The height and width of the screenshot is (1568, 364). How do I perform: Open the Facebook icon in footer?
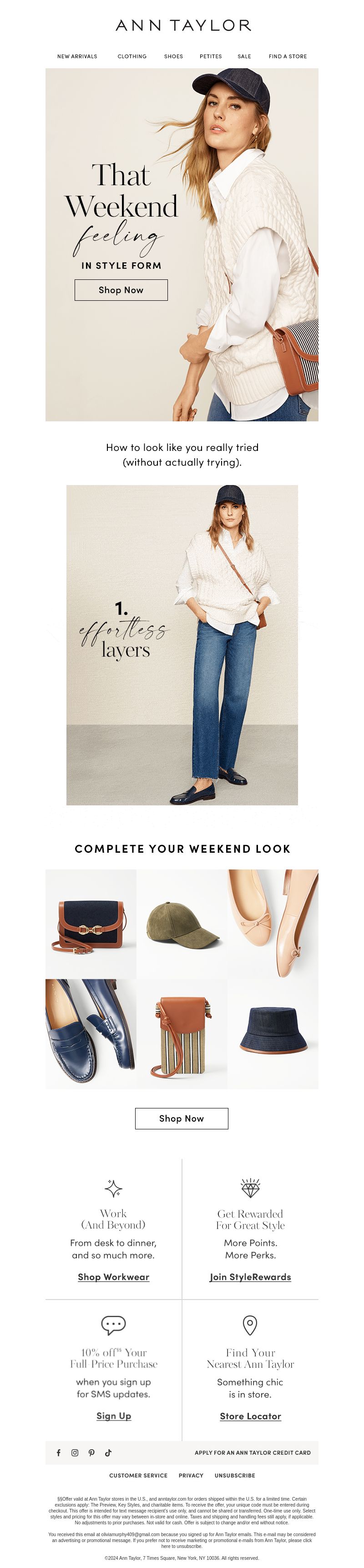pos(58,1452)
